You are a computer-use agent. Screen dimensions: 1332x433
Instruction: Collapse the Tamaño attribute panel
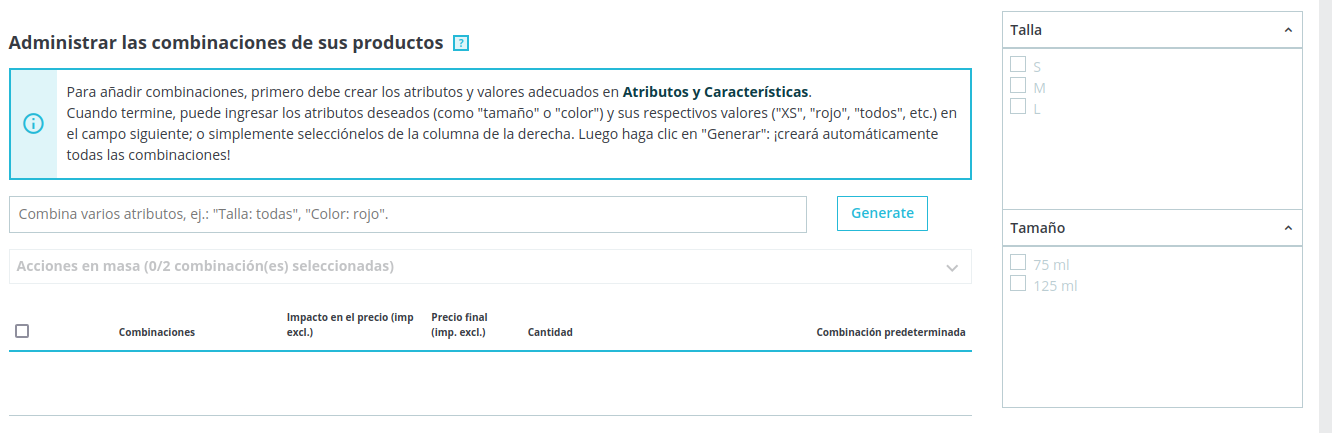point(1288,228)
